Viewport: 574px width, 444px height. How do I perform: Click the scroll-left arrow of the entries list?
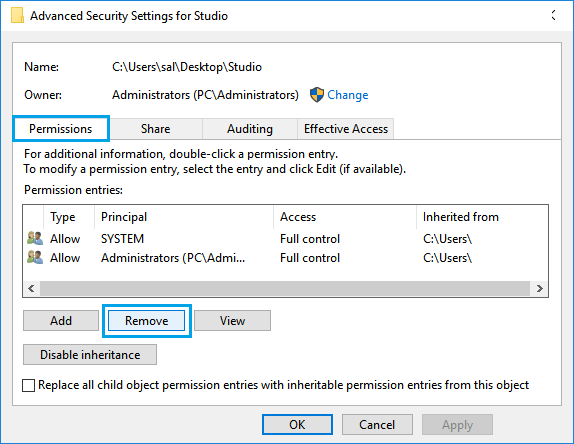[31, 288]
